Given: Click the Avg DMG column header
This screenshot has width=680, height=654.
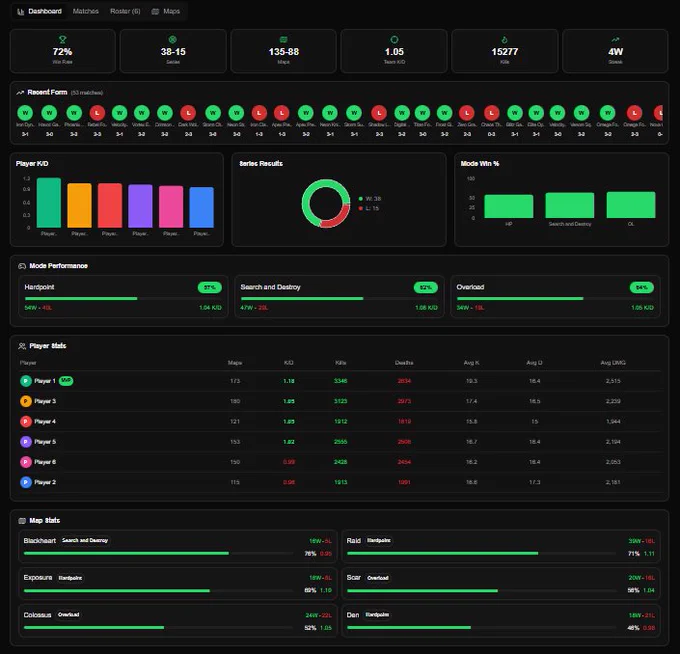Looking at the screenshot, I should tap(613, 363).
